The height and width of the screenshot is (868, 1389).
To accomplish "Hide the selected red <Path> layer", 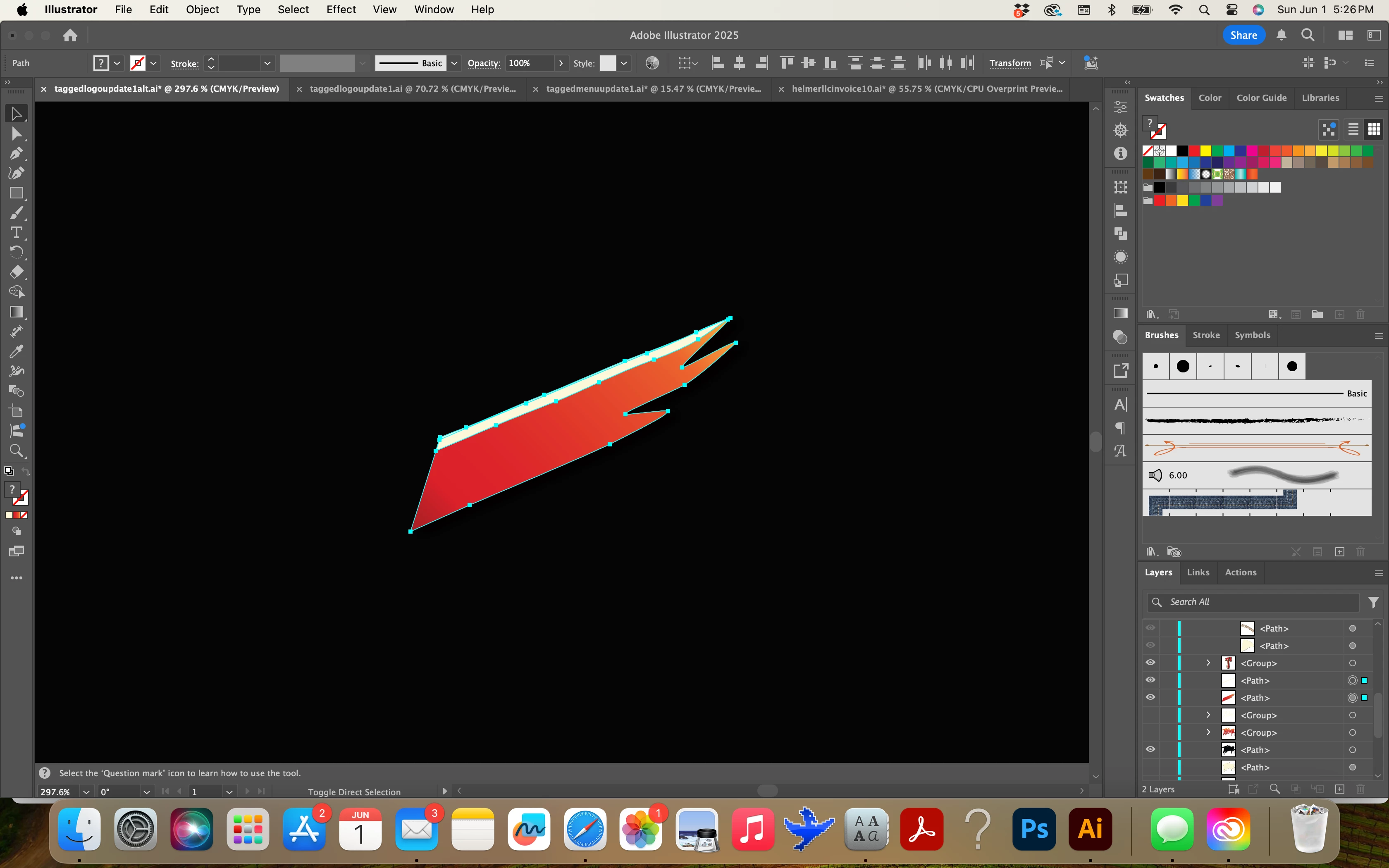I will (x=1150, y=698).
